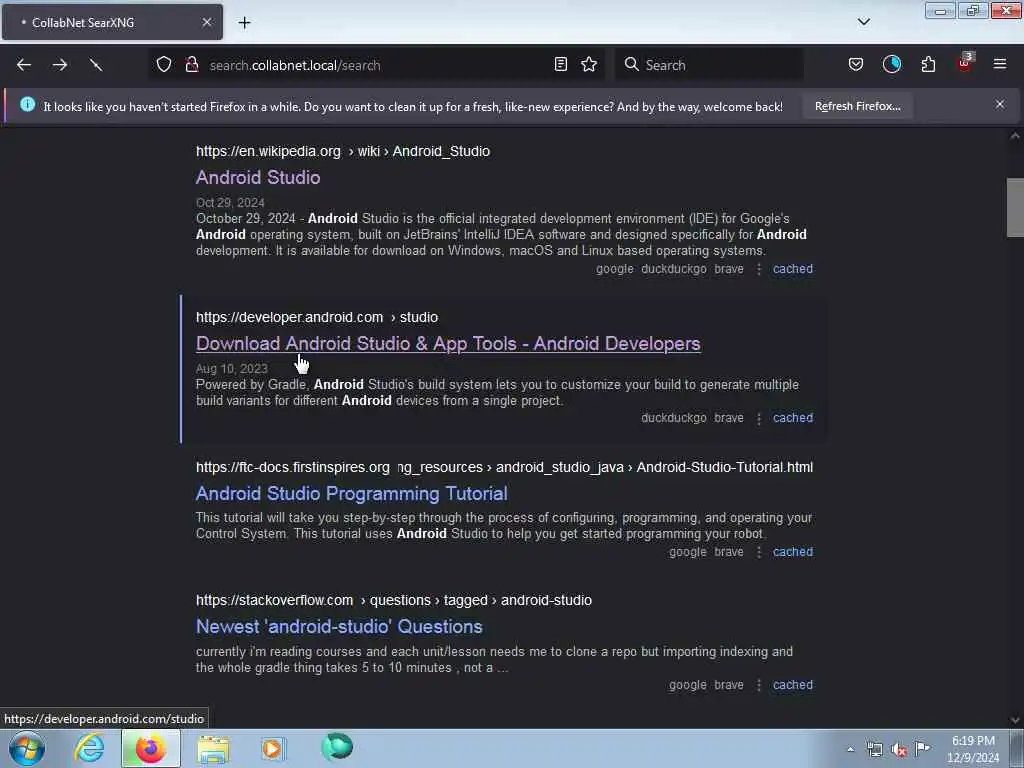Open the network tray icon
This screenshot has width=1024, height=768.
[874, 750]
